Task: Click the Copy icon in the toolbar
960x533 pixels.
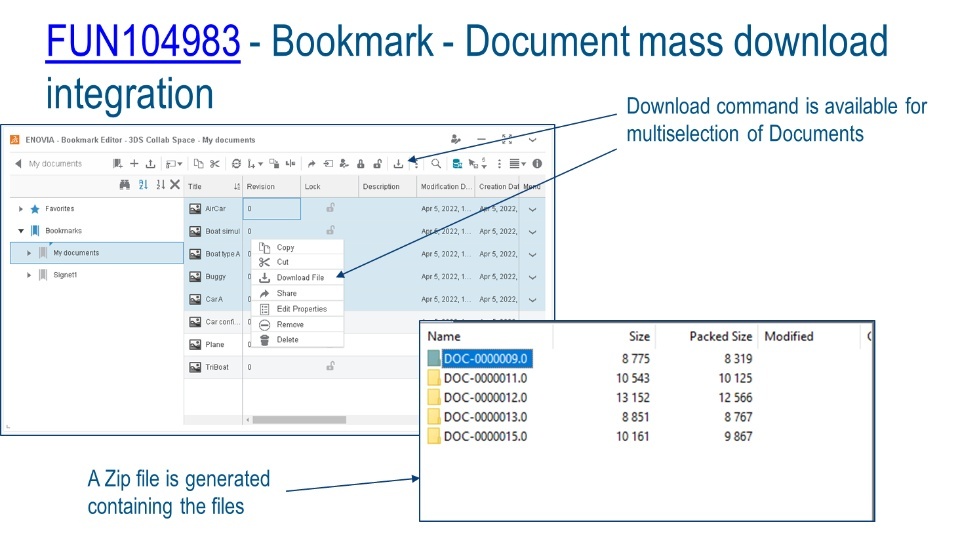Action: click(x=198, y=163)
